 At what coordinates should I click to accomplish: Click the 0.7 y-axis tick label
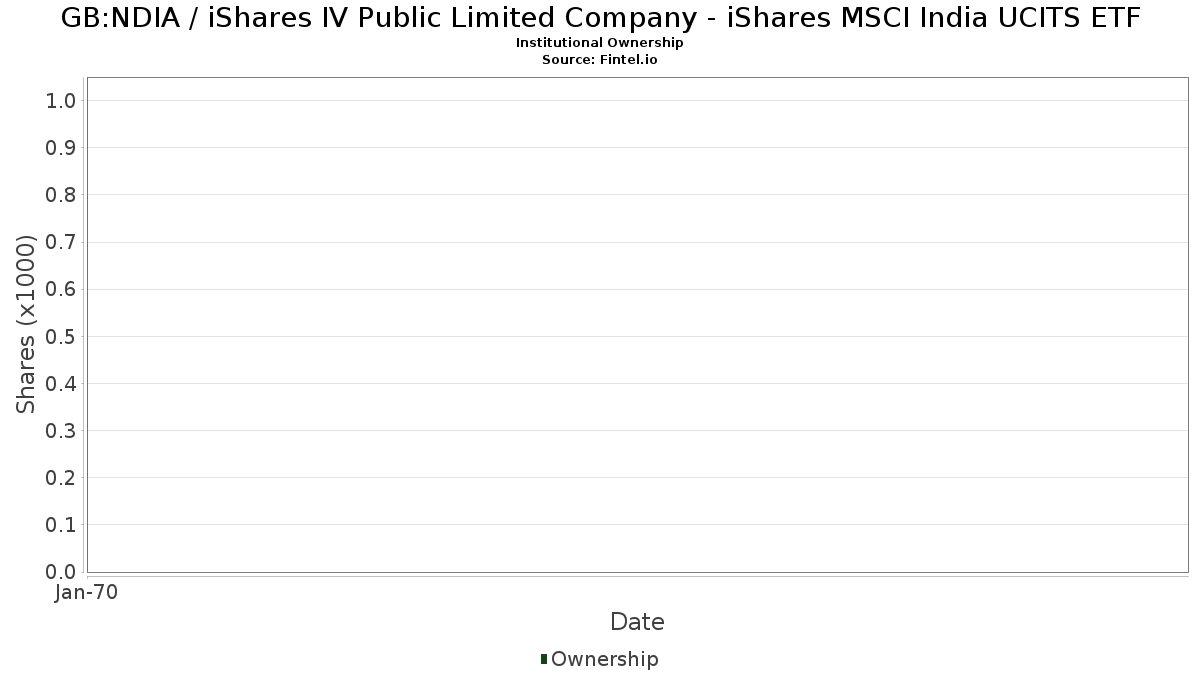point(61,242)
